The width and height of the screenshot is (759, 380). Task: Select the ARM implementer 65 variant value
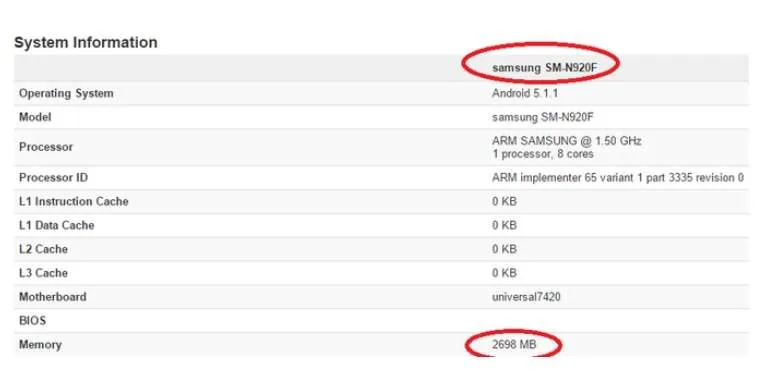click(618, 178)
